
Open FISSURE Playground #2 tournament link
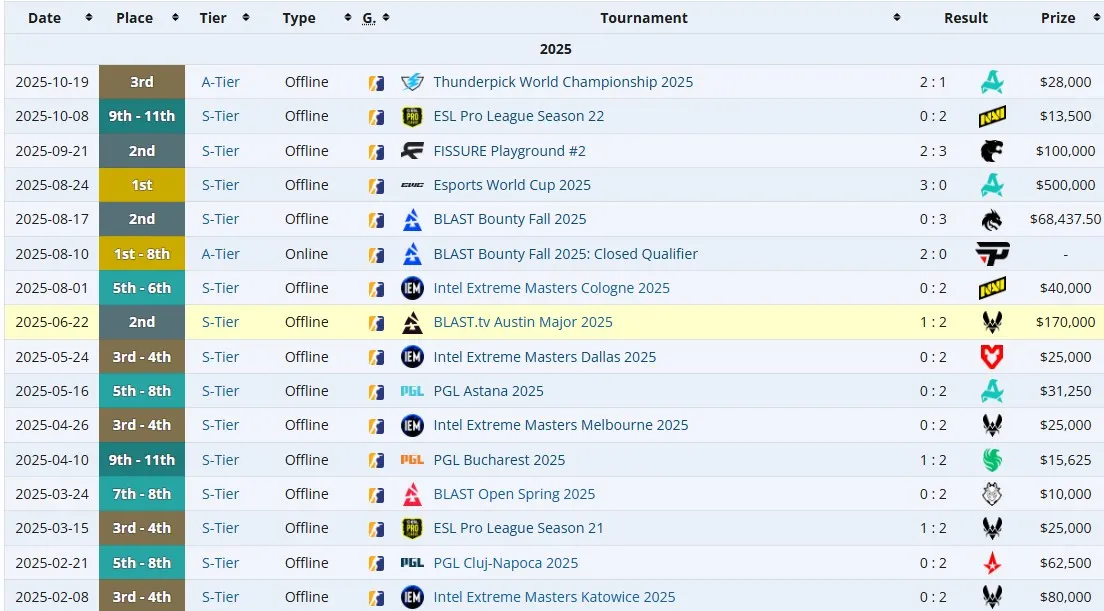pyautogui.click(x=510, y=151)
